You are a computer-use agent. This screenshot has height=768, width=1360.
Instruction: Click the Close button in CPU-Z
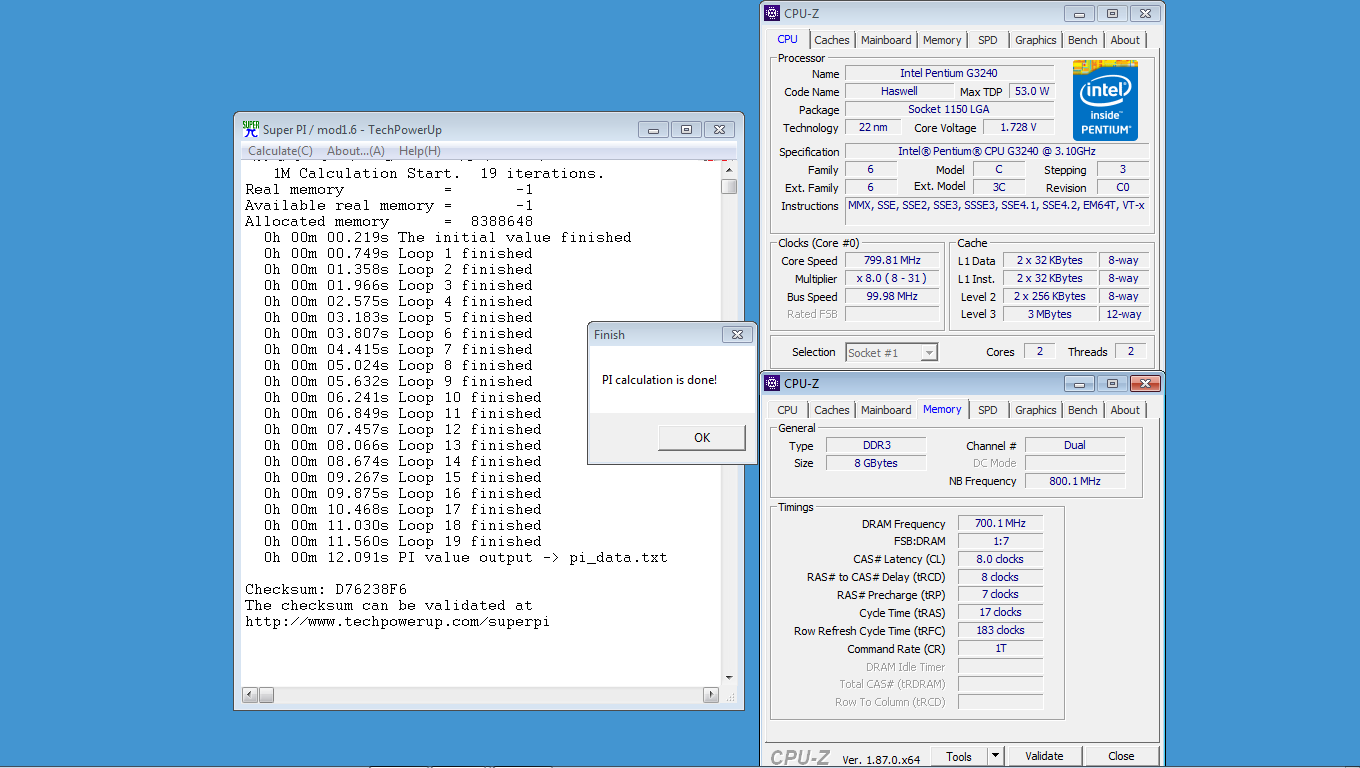coord(1121,756)
